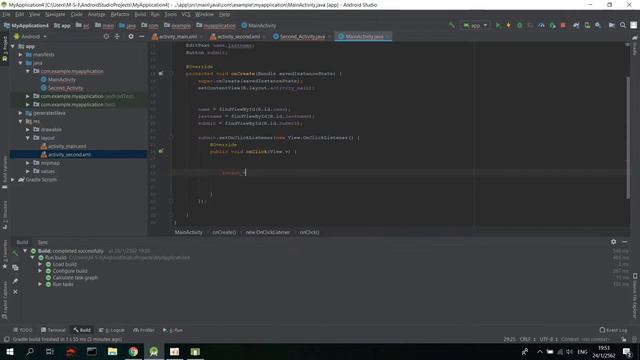640x360 pixels.
Task: Close the MainActivity.java tab
Action: pos(388,37)
